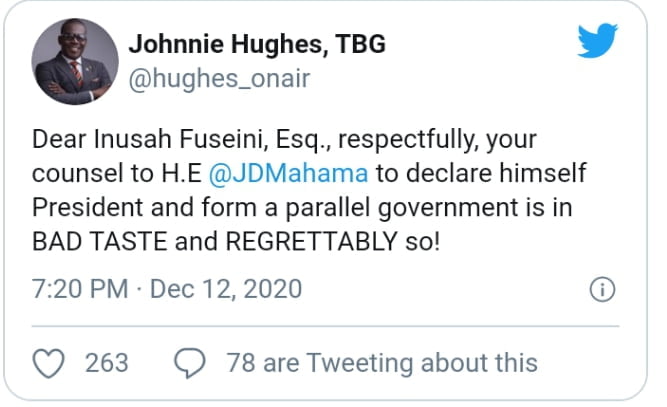
Task: Open the @hughes_onair handle
Action: pos(219,79)
